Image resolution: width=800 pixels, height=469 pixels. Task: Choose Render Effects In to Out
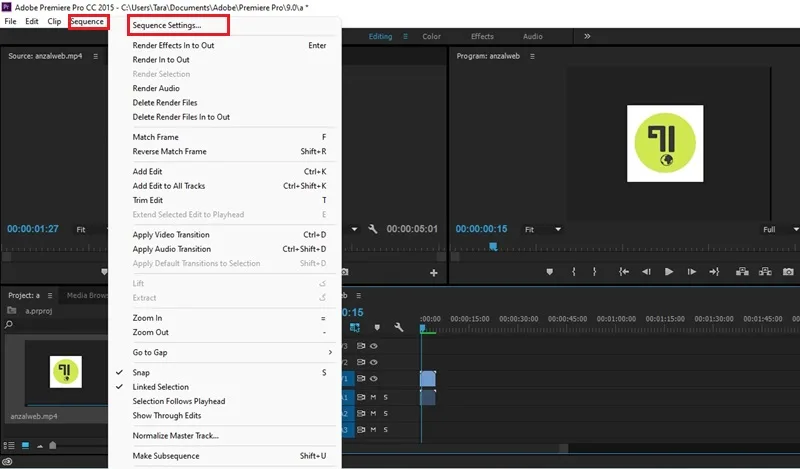[x=224, y=45]
